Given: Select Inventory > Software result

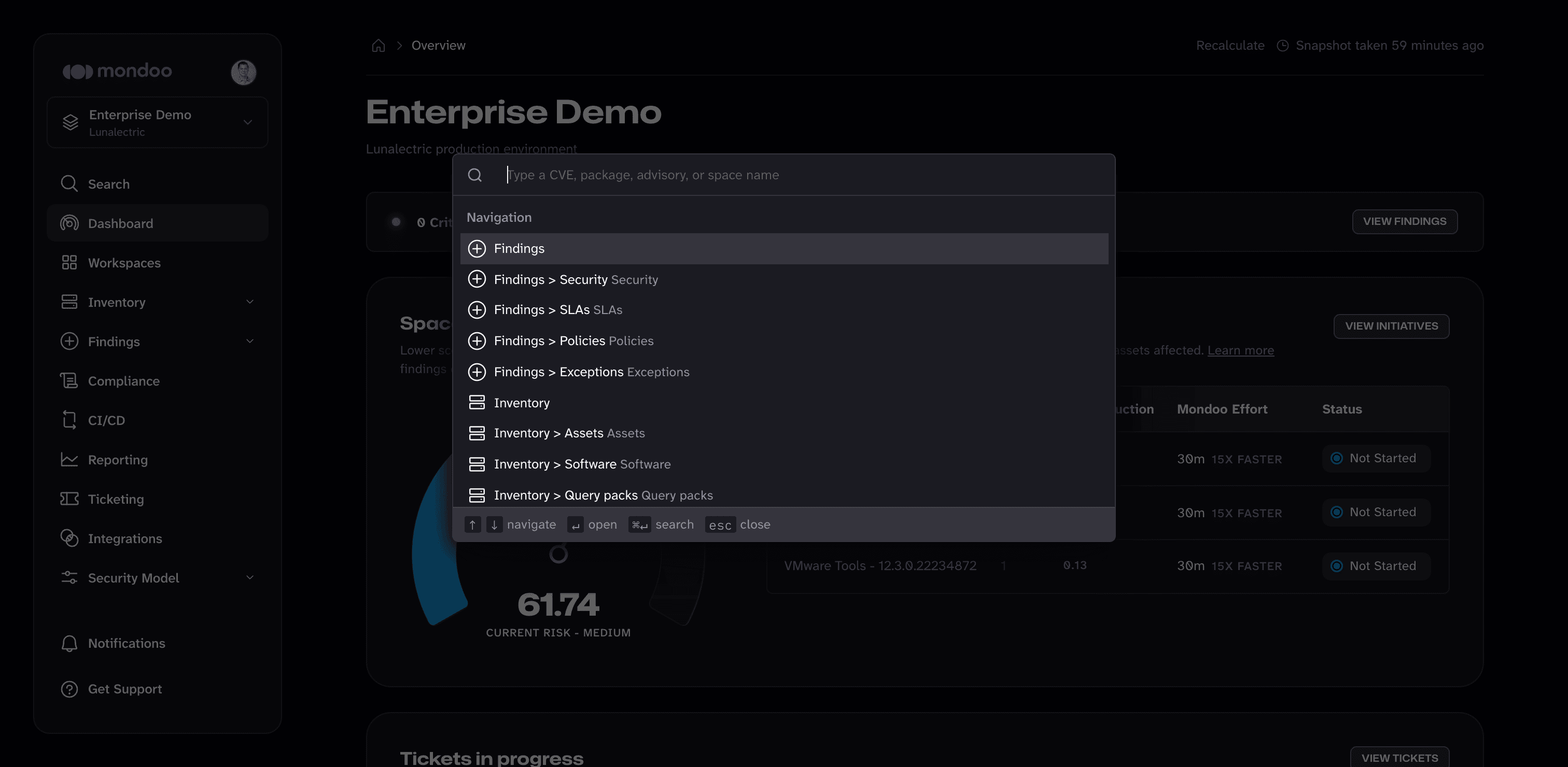Looking at the screenshot, I should click(x=784, y=464).
